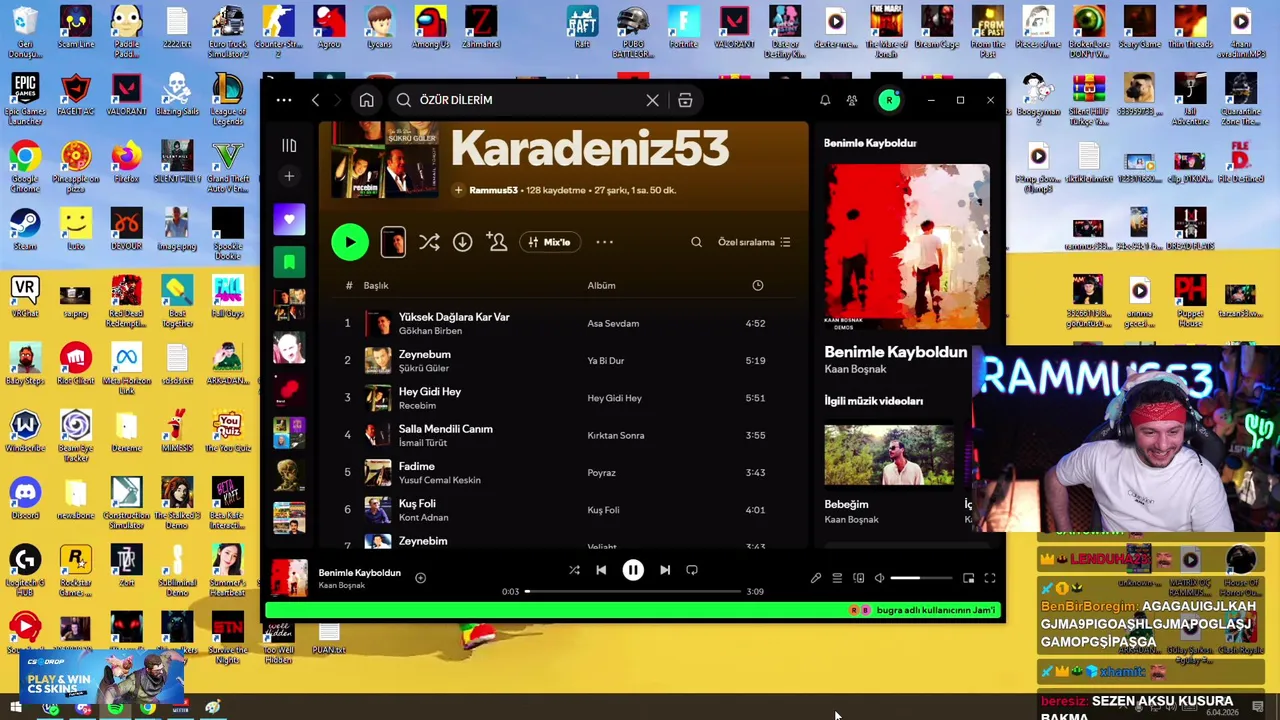Open more options for Karadeniz53 playlist

point(605,242)
